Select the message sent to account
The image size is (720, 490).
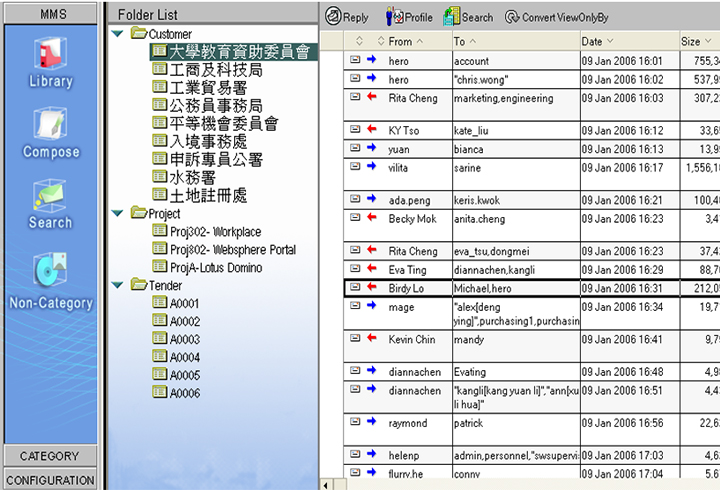click(x=532, y=61)
